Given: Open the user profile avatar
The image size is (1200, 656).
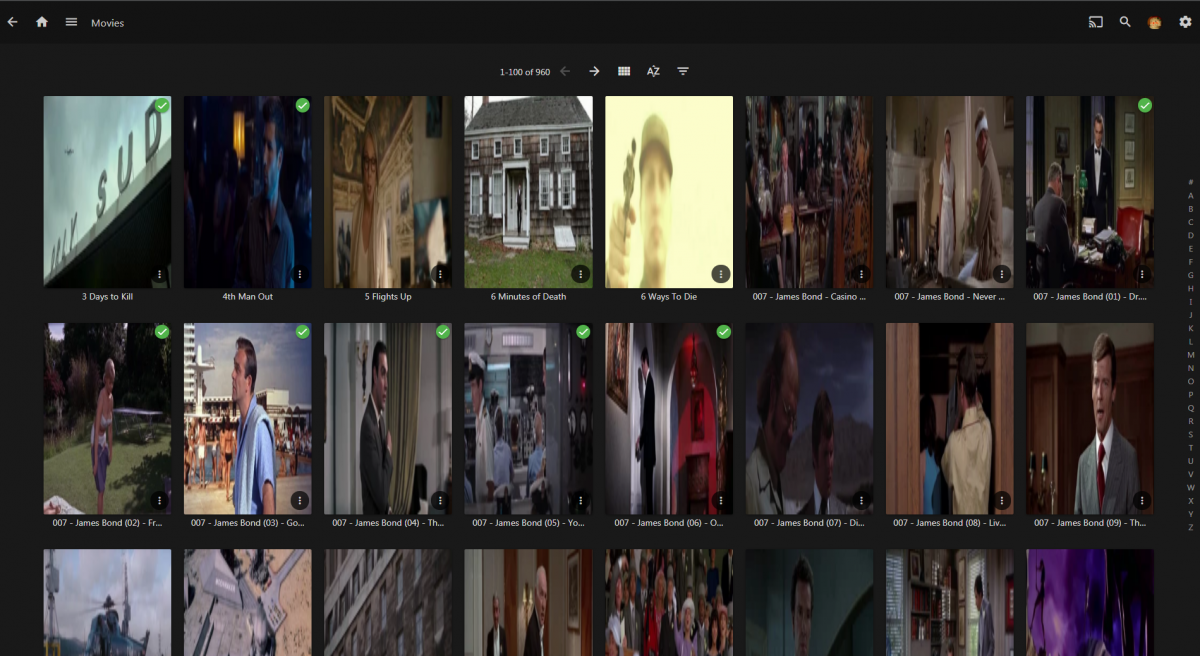Looking at the screenshot, I should [1154, 23].
